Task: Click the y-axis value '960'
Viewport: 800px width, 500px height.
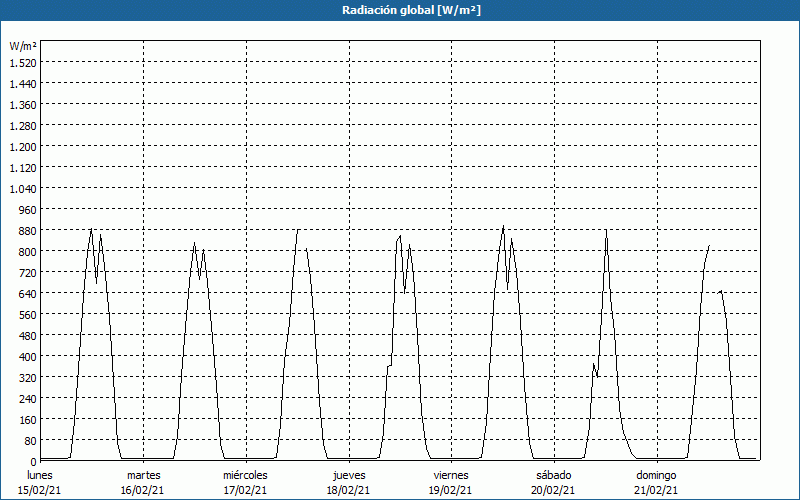Action: click(28, 210)
